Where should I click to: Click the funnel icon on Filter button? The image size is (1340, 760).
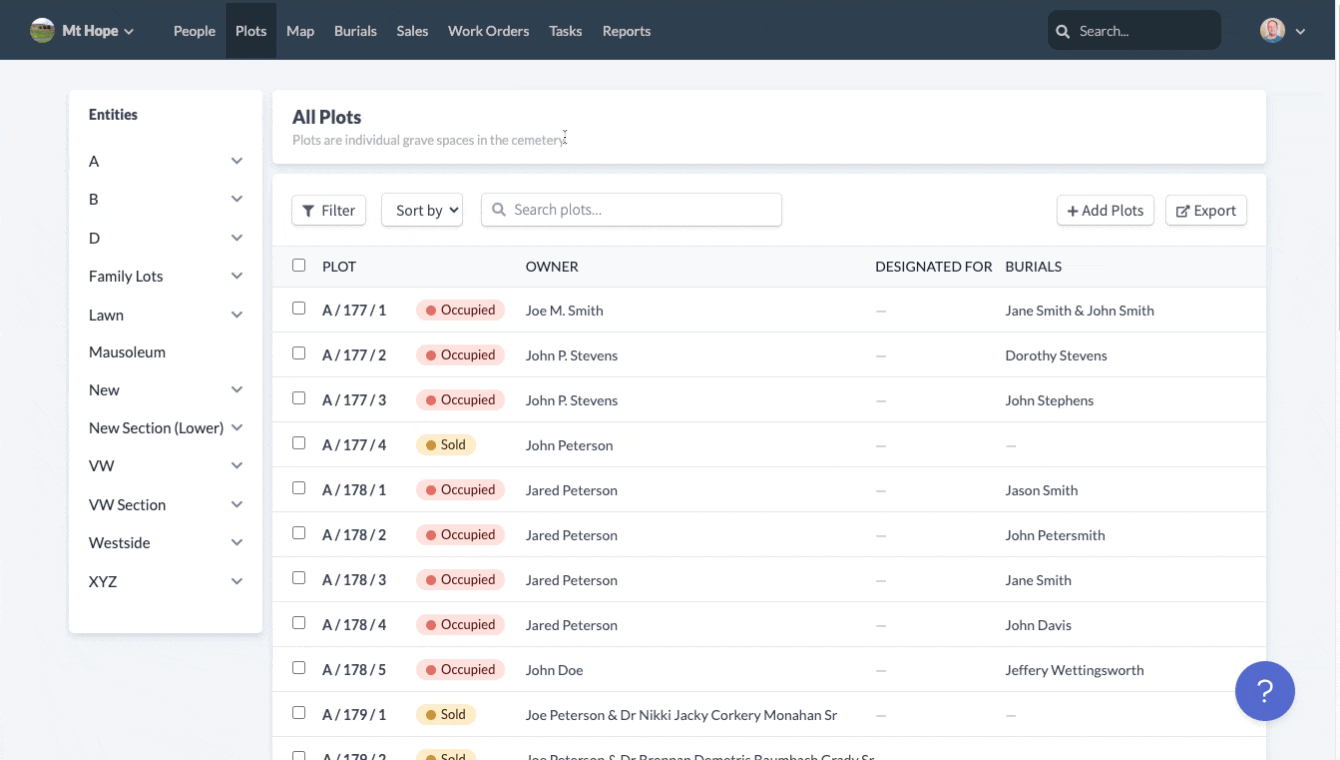click(309, 210)
